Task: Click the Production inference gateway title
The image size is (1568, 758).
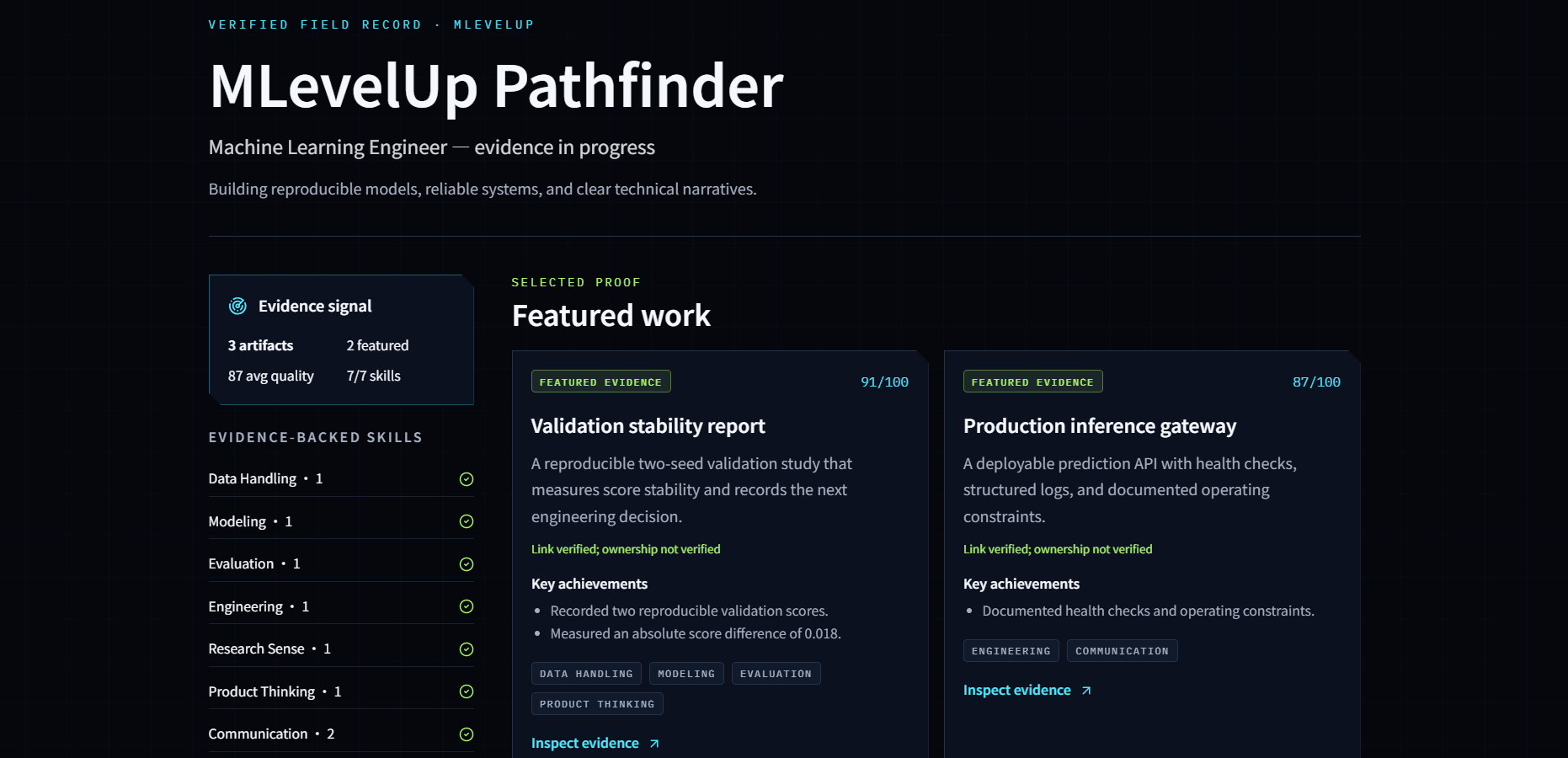Action: pyautogui.click(x=1100, y=426)
